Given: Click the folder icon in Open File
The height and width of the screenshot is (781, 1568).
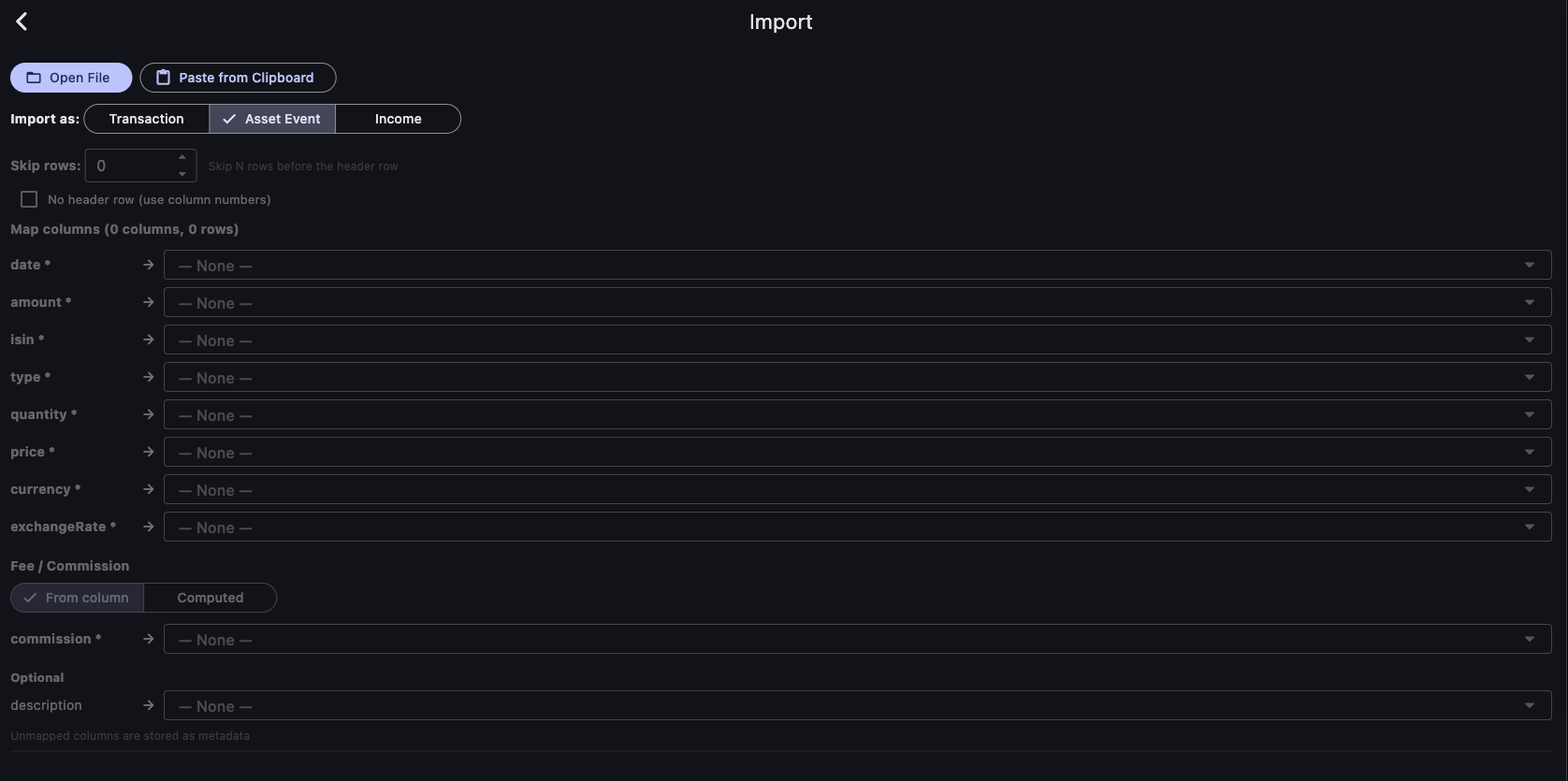Looking at the screenshot, I should 34,78.
